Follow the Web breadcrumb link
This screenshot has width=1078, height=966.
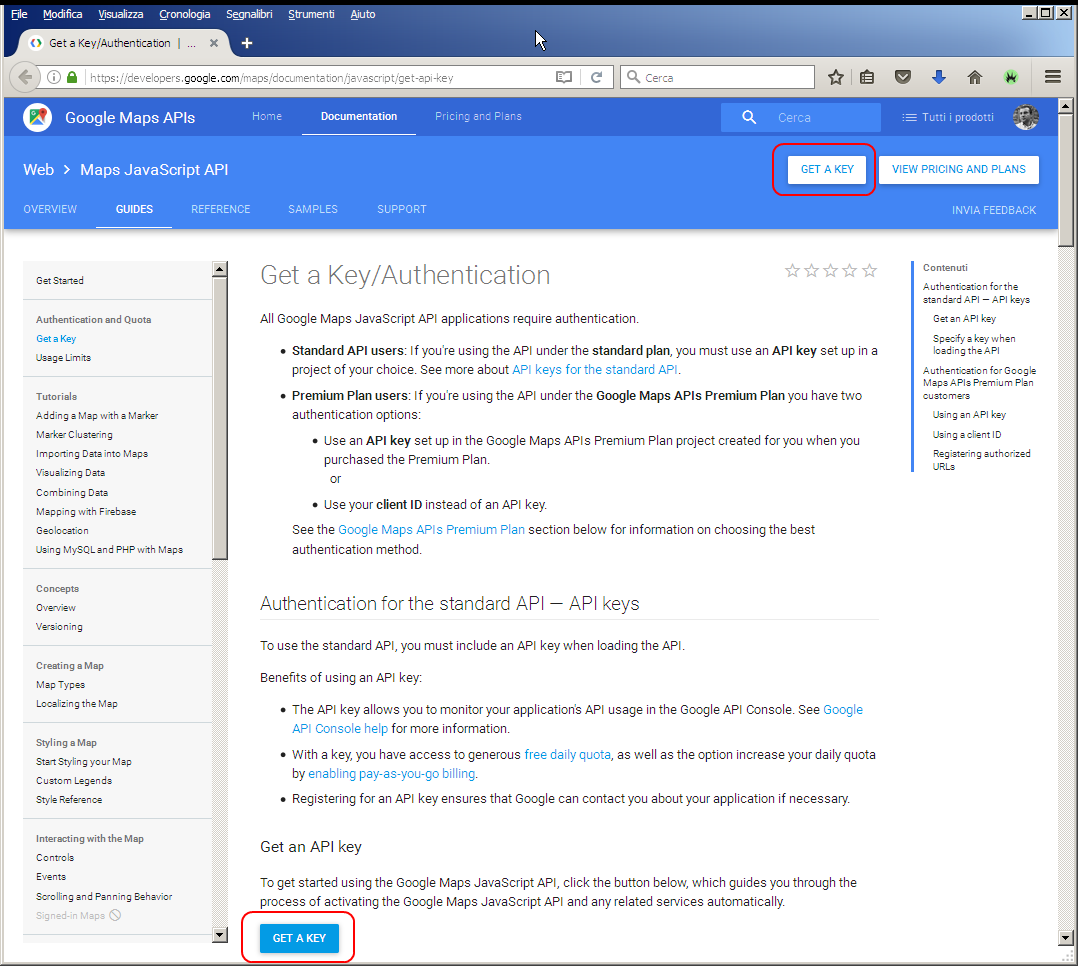pyautogui.click(x=38, y=169)
